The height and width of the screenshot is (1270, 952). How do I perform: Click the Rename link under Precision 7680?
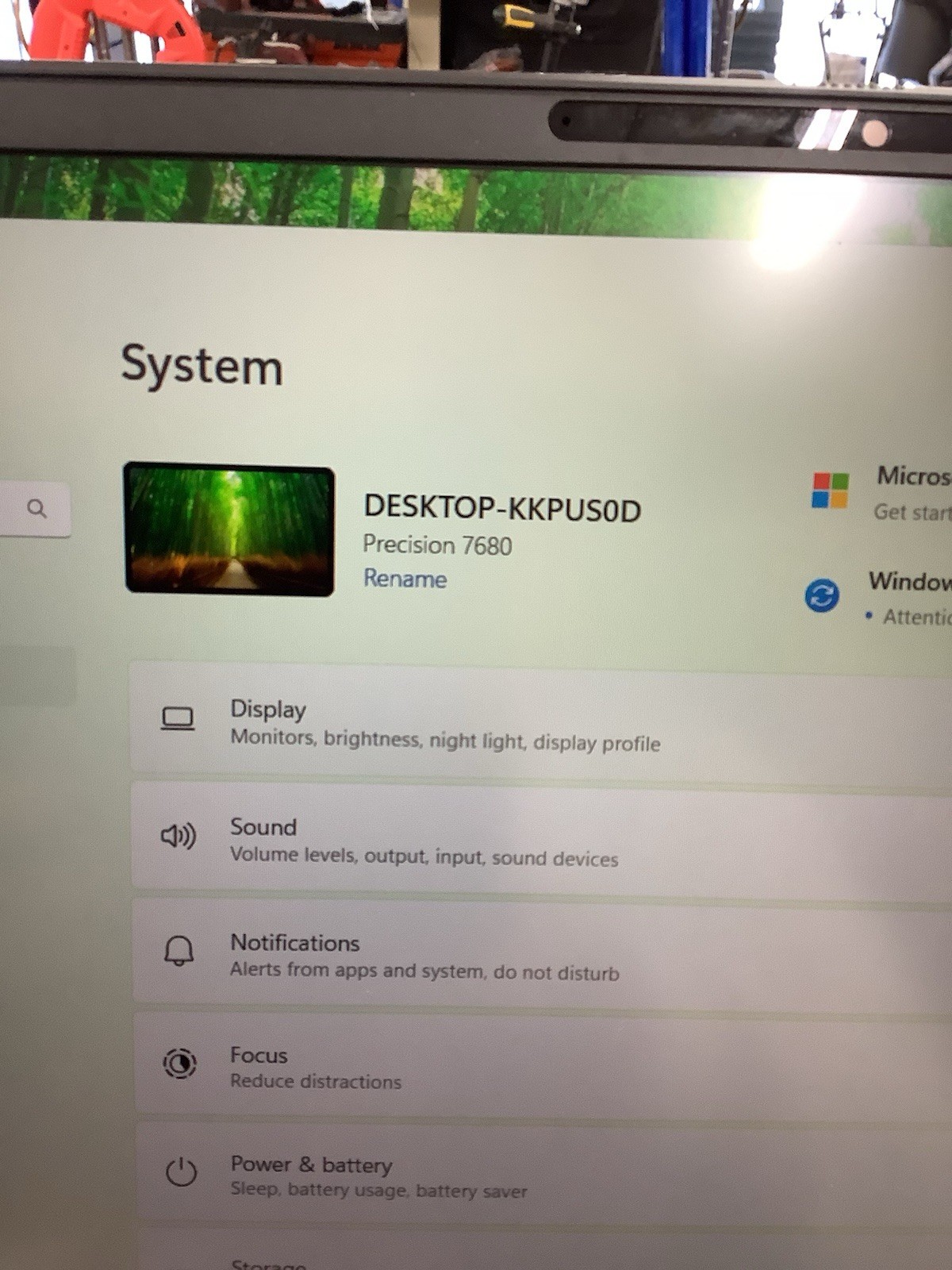tap(405, 579)
